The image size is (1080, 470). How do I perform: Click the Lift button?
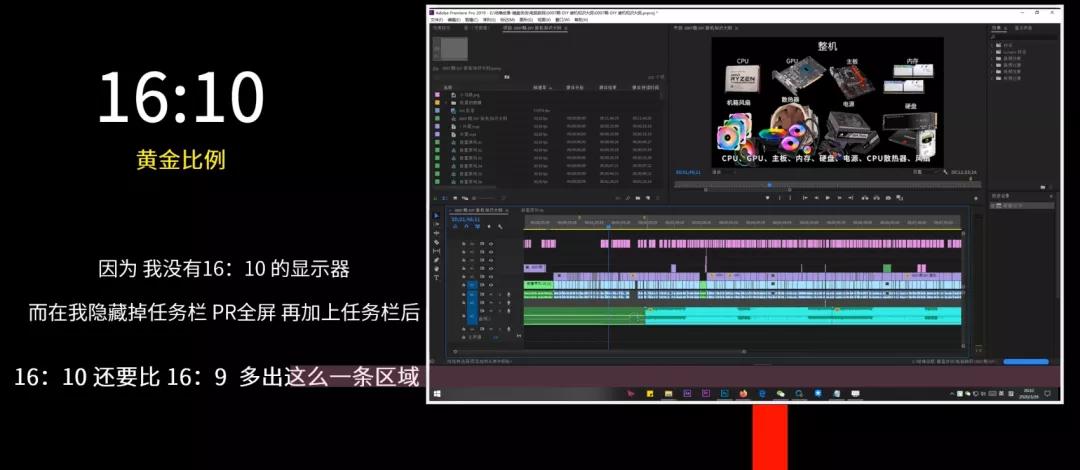[x=865, y=198]
